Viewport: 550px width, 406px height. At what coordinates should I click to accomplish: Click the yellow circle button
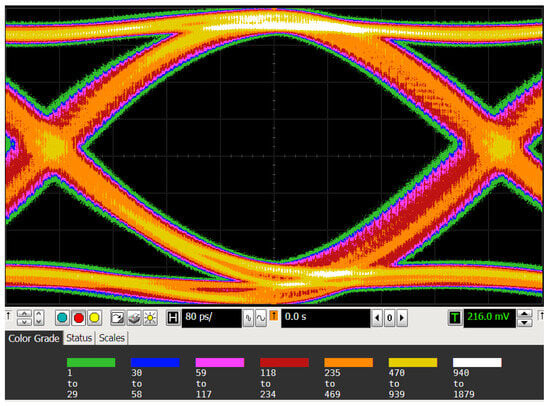click(95, 318)
